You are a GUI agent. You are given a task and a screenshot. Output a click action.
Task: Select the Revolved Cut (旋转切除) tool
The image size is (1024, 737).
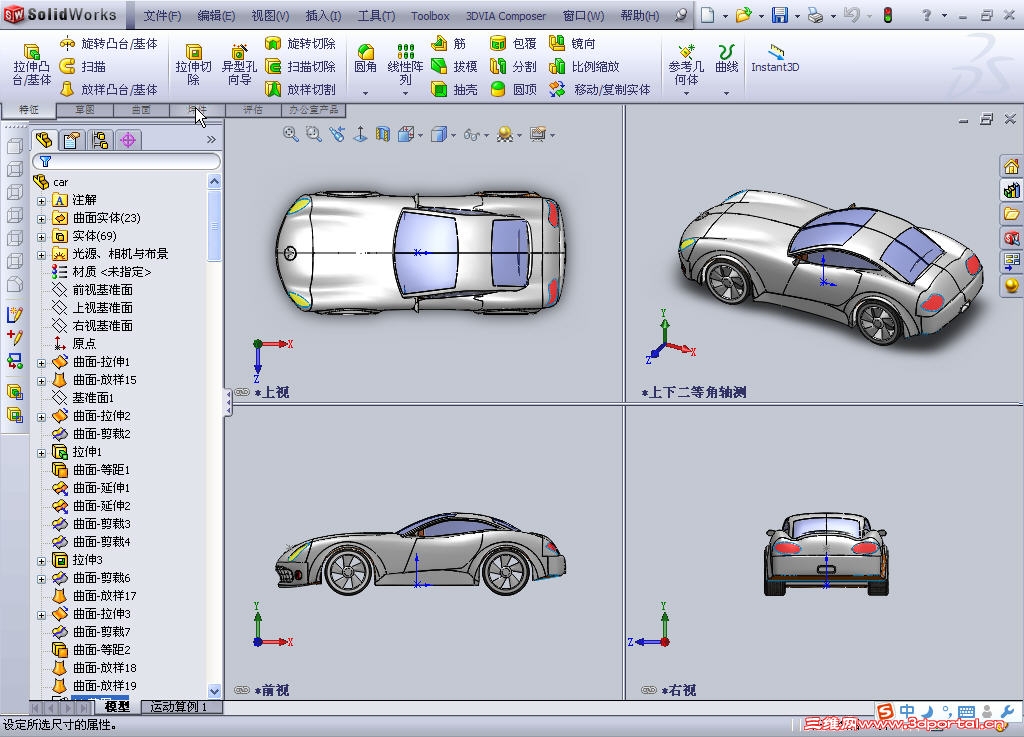300,44
